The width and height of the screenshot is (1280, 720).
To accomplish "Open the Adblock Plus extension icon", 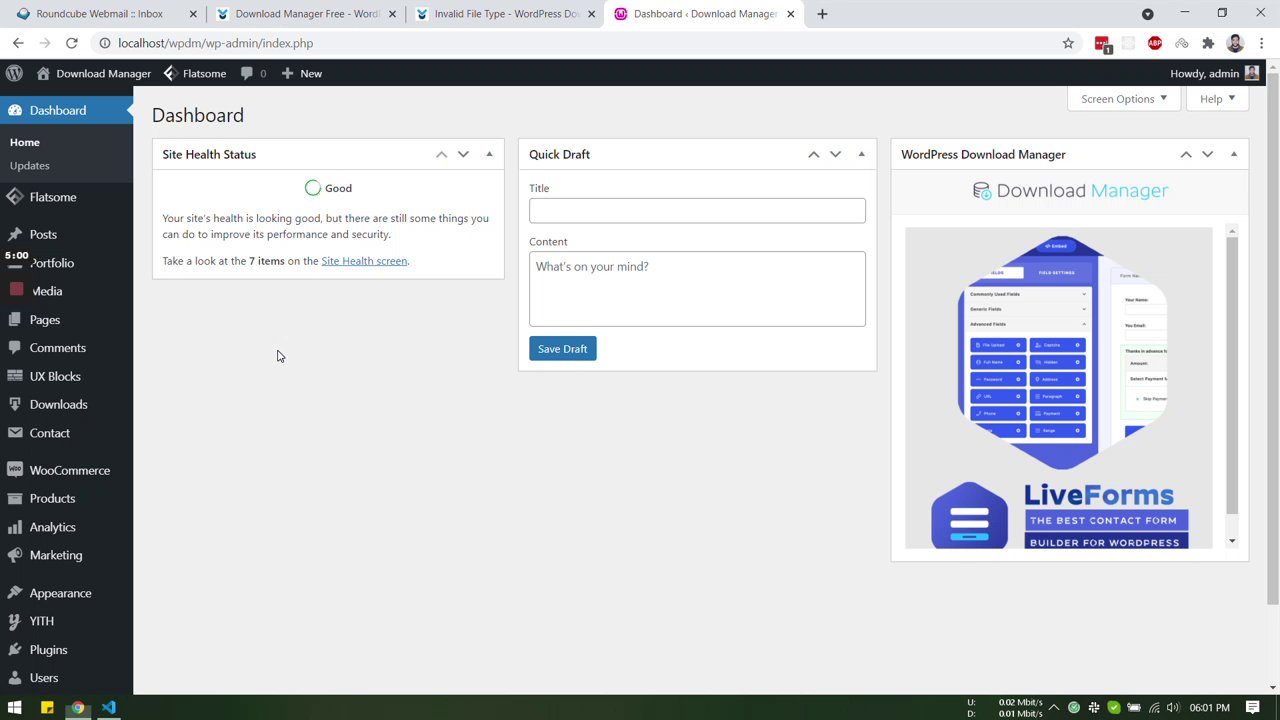I will [x=1155, y=43].
